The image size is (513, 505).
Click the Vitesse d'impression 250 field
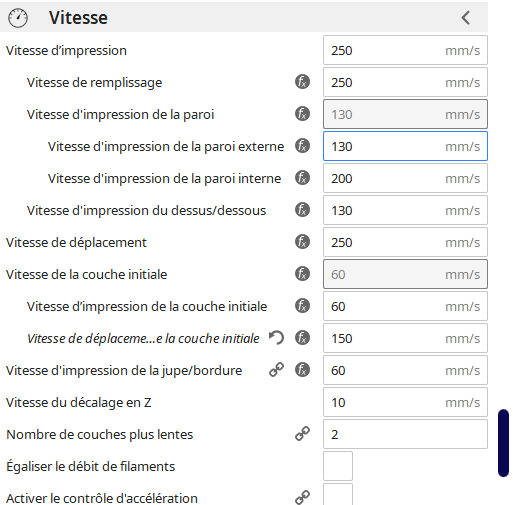click(405, 50)
